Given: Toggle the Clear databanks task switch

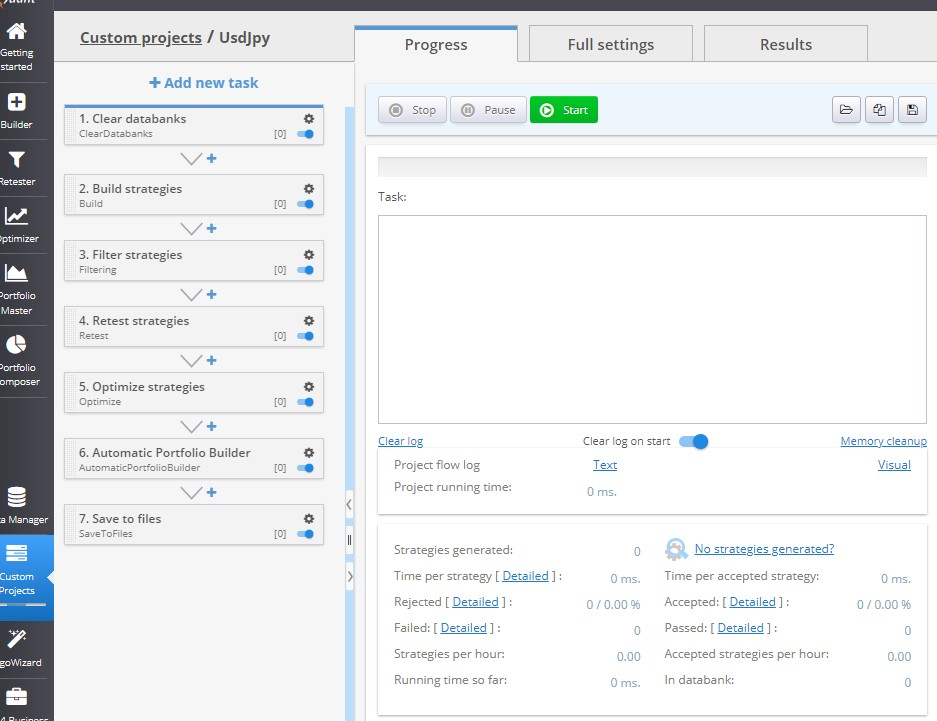Looking at the screenshot, I should (306, 134).
